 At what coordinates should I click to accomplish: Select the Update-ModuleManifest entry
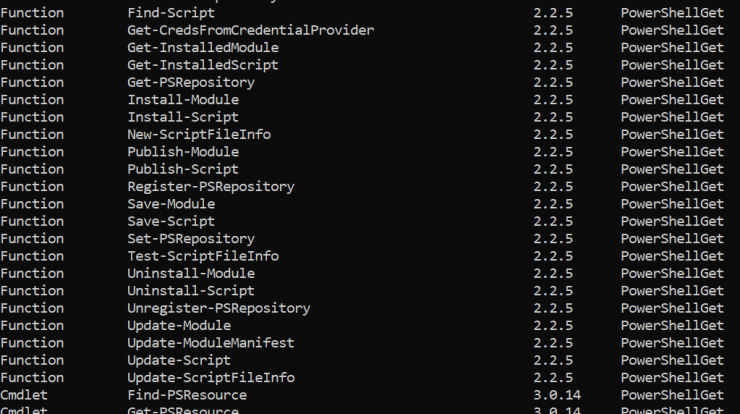(x=211, y=343)
